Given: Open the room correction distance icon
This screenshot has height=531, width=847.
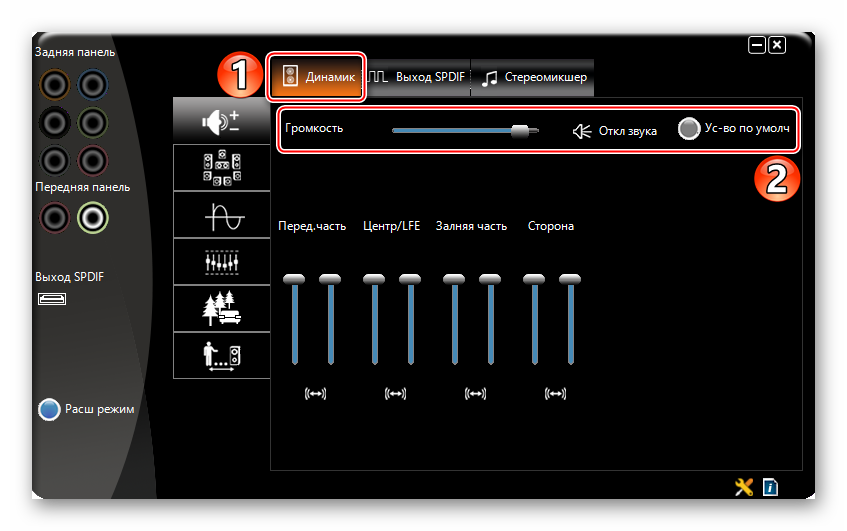Looking at the screenshot, I should tap(221, 355).
